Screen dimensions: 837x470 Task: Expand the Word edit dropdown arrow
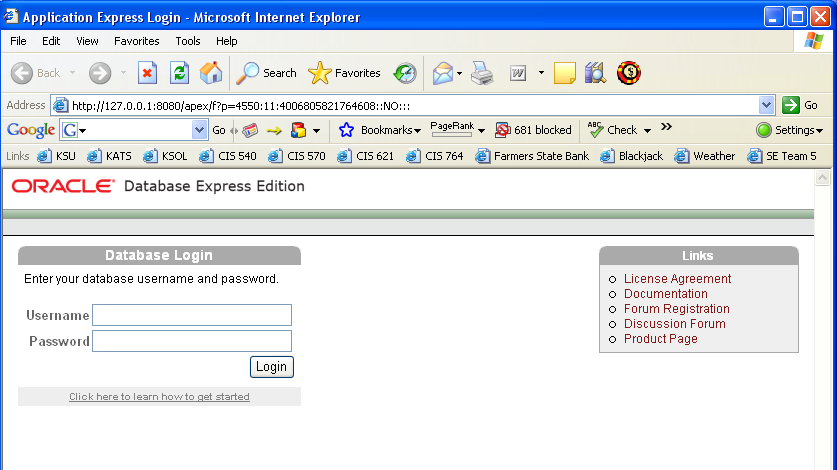[x=541, y=73]
